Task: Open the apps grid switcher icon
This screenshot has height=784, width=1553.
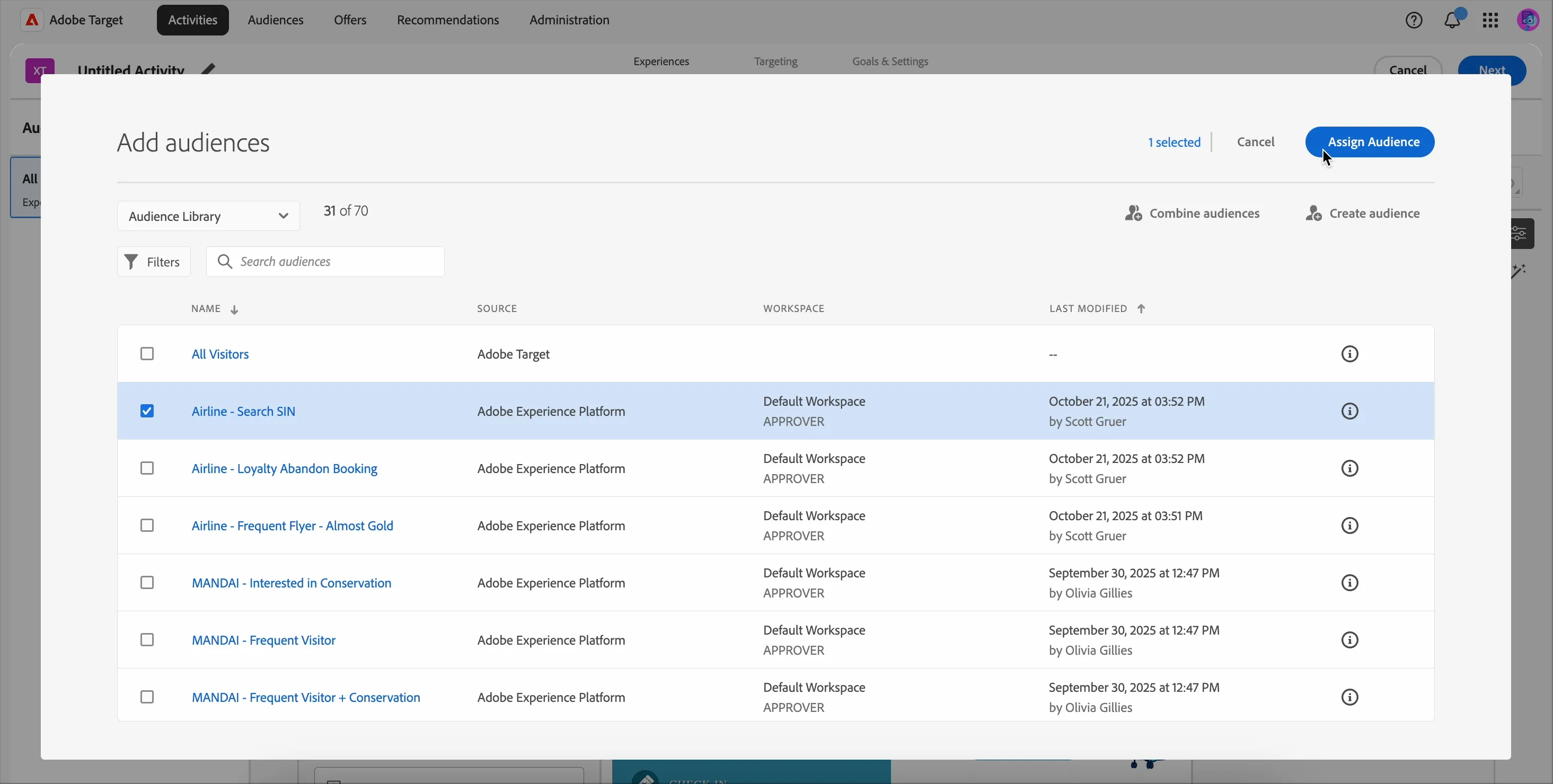Action: coord(1490,21)
